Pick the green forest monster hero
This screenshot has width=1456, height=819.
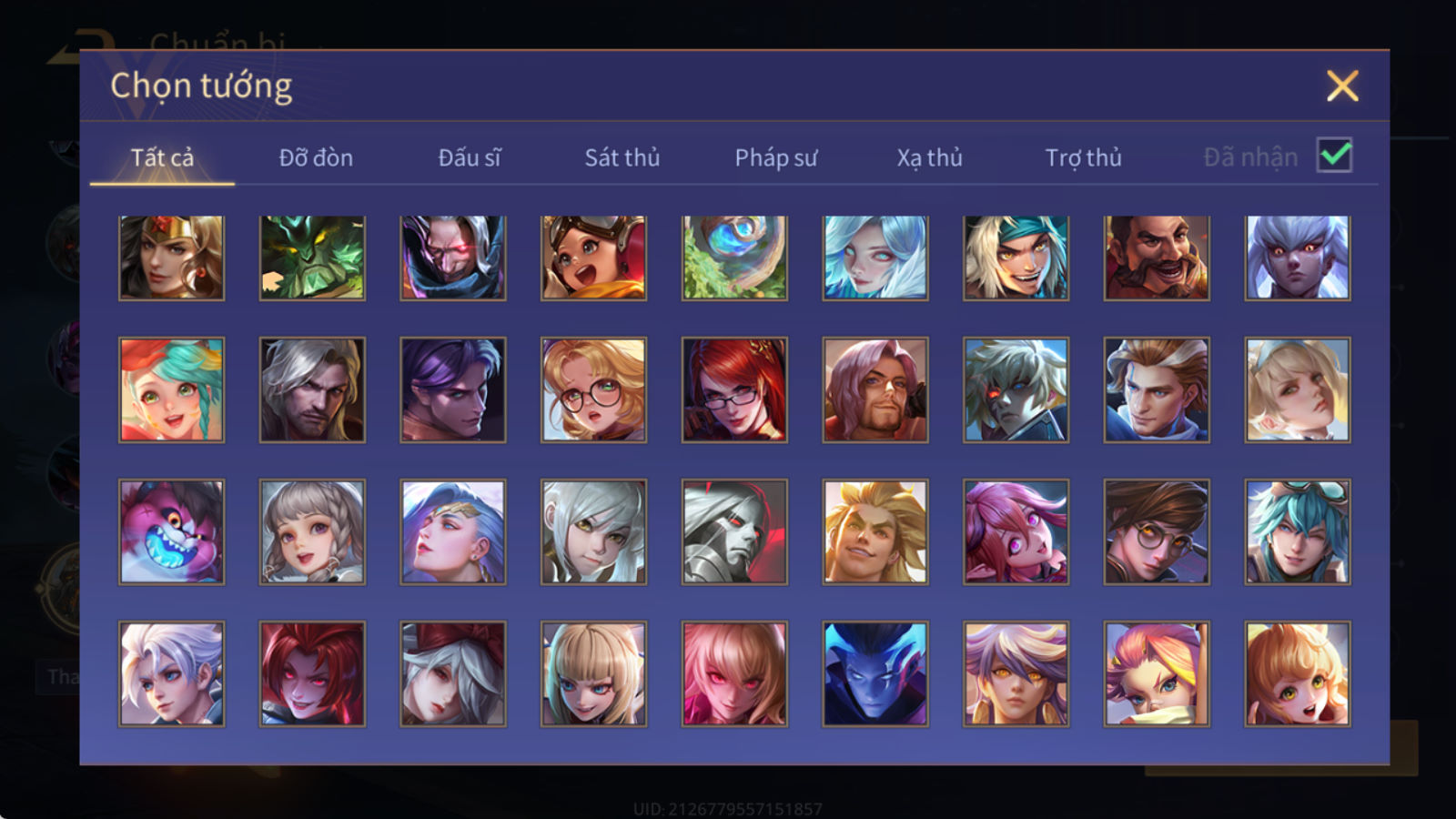pos(312,258)
